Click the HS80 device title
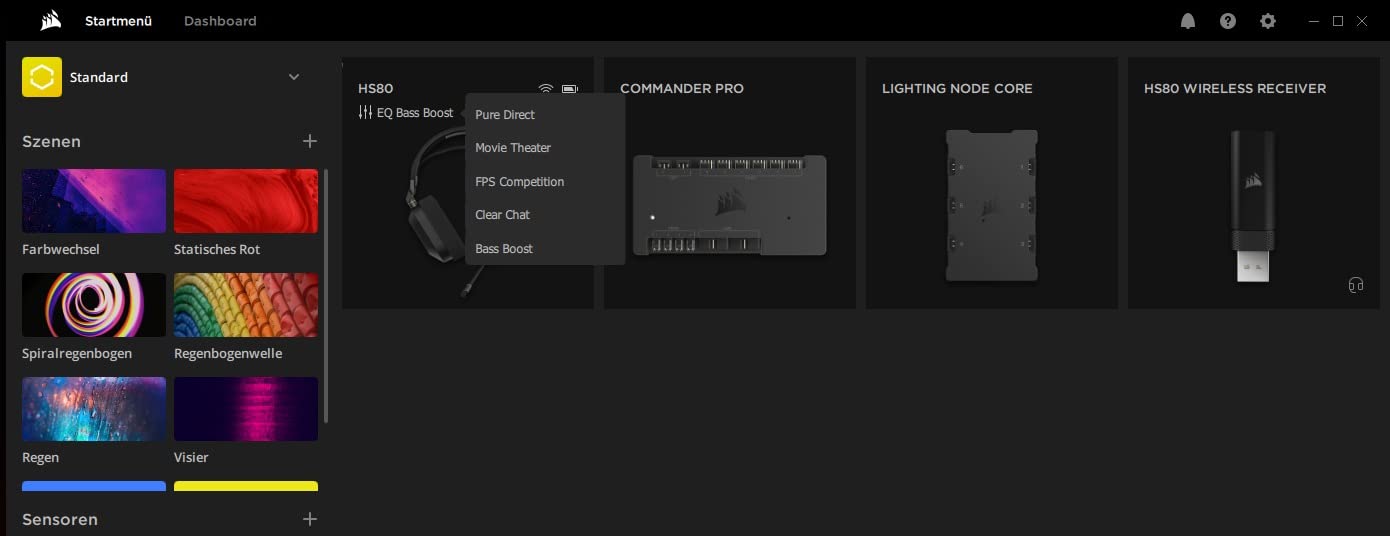Viewport: 1390px width, 536px height. pyautogui.click(x=376, y=89)
